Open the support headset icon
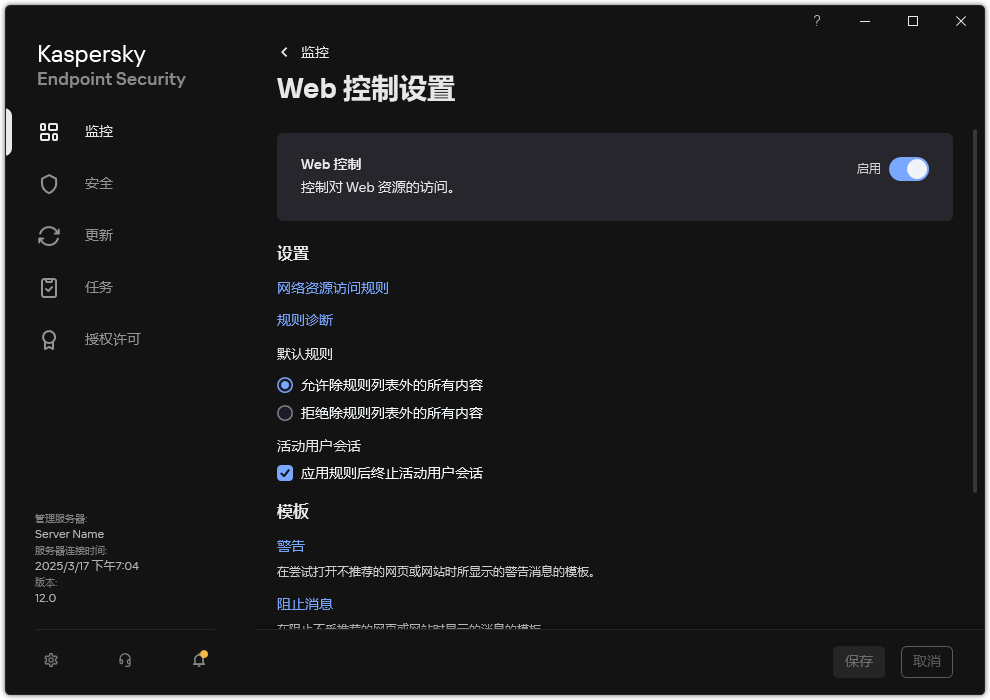 tap(124, 660)
